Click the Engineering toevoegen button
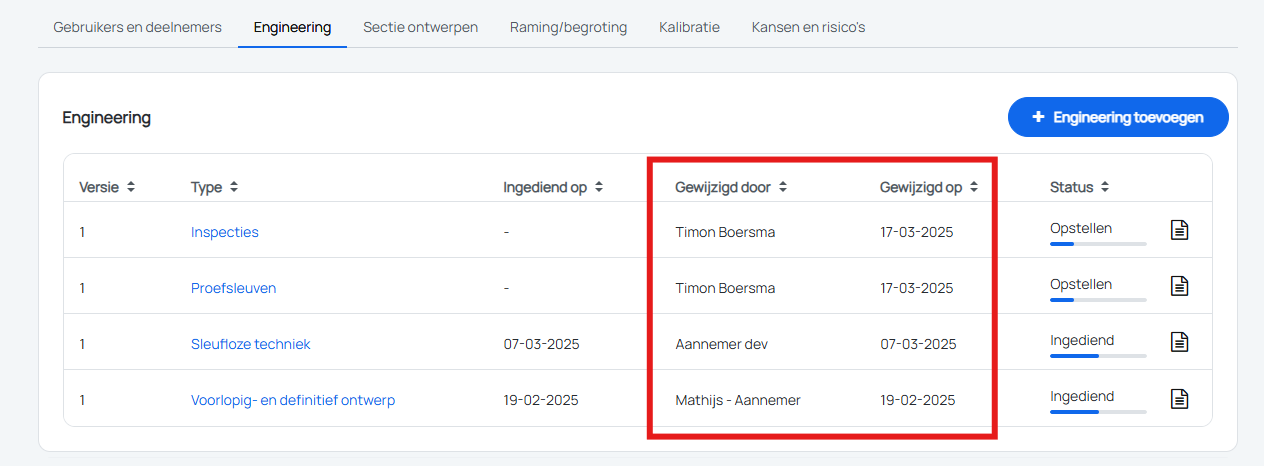Image resolution: width=1264 pixels, height=466 pixels. pyautogui.click(x=1118, y=117)
